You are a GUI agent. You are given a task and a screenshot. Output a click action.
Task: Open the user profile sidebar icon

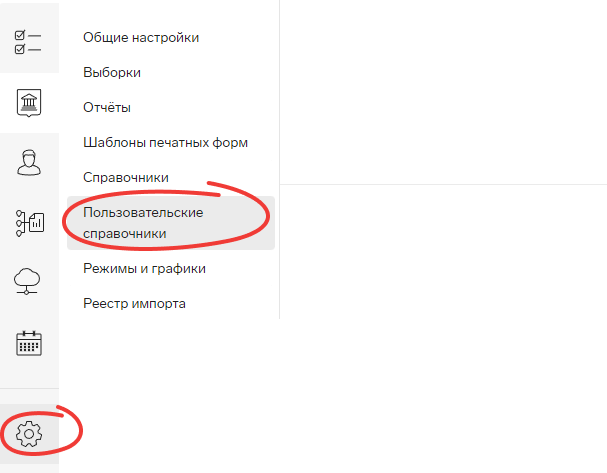pos(29,163)
